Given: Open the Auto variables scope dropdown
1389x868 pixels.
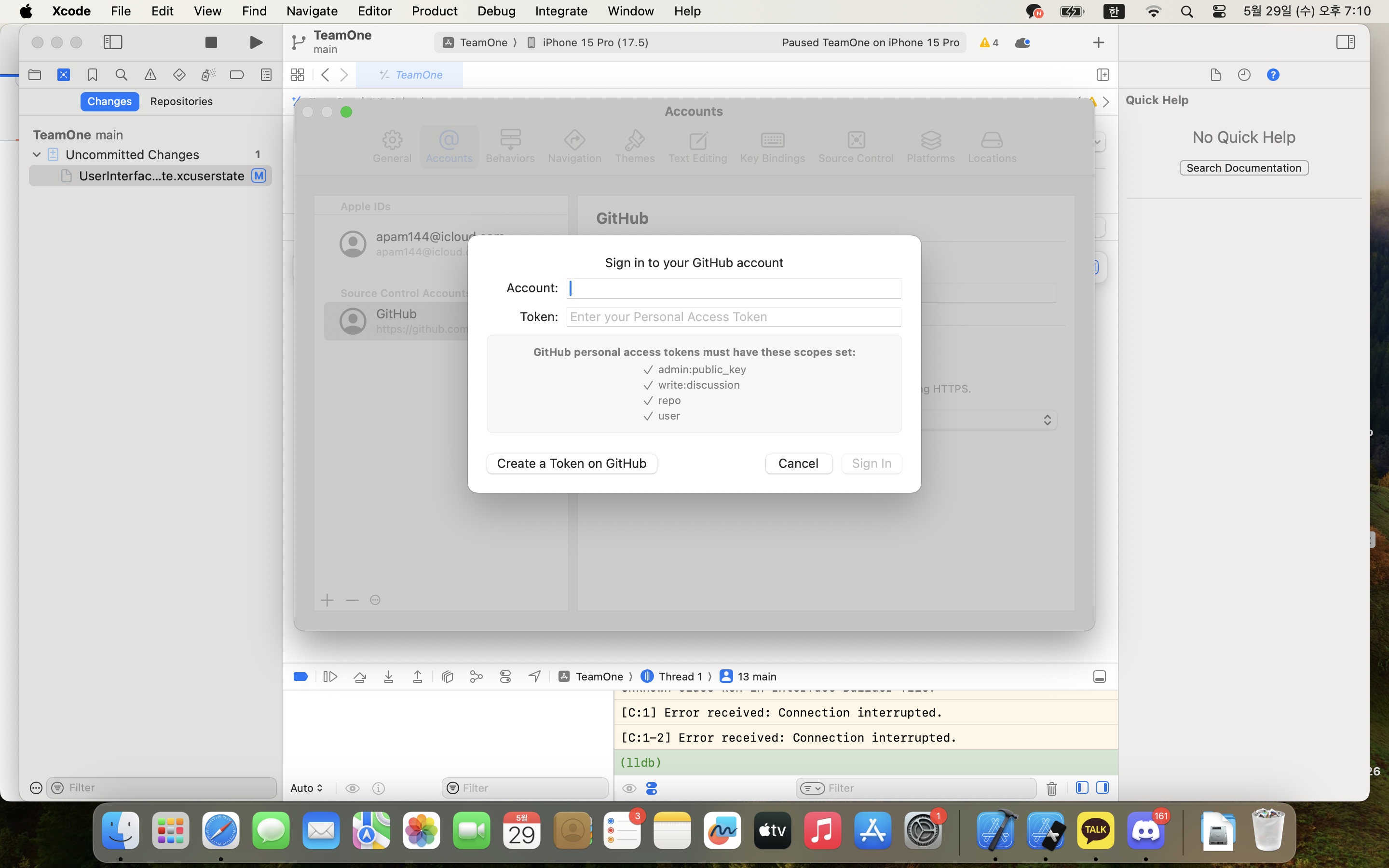Looking at the screenshot, I should 307,788.
